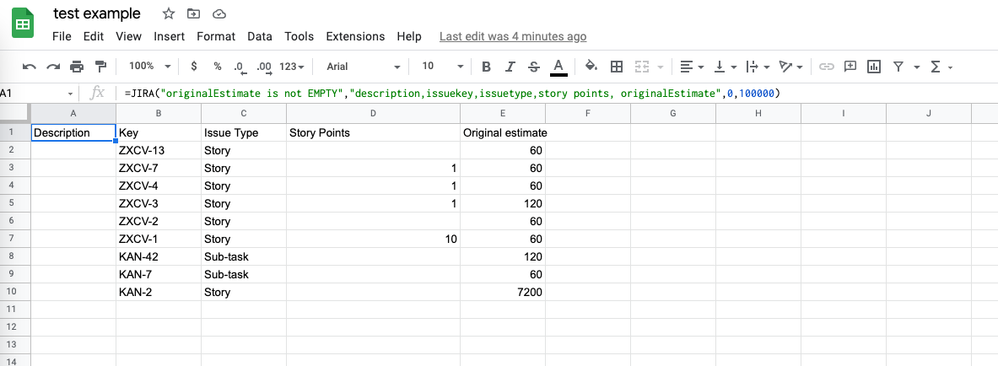Open the Tools menu

299,36
